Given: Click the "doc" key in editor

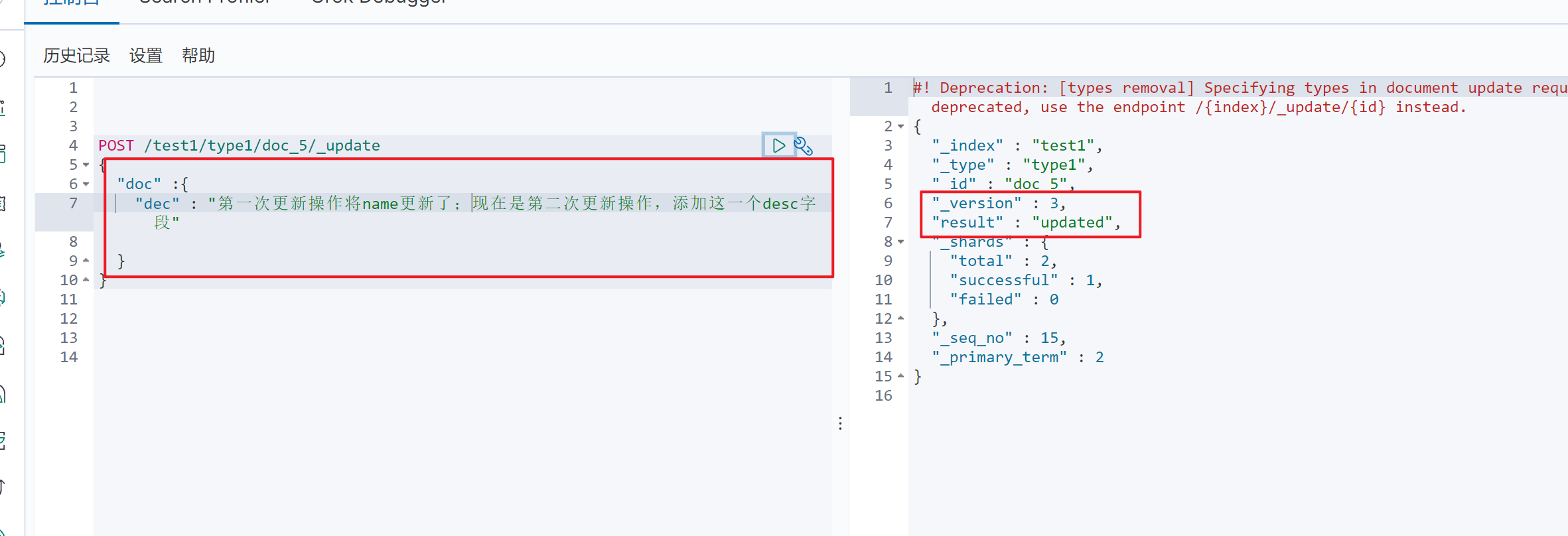Looking at the screenshot, I should pyautogui.click(x=139, y=184).
